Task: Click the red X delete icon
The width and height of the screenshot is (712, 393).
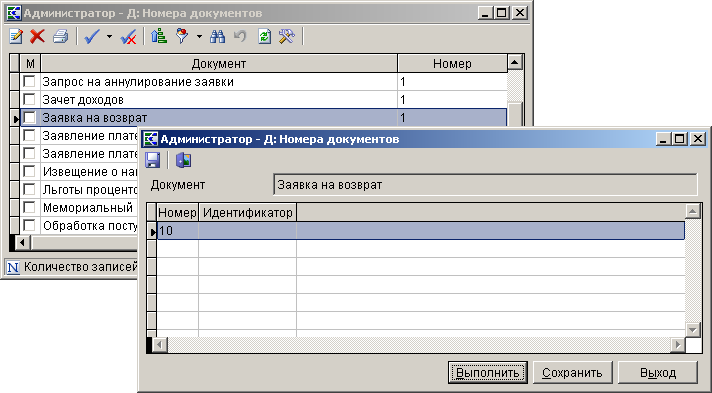Action: tap(37, 36)
